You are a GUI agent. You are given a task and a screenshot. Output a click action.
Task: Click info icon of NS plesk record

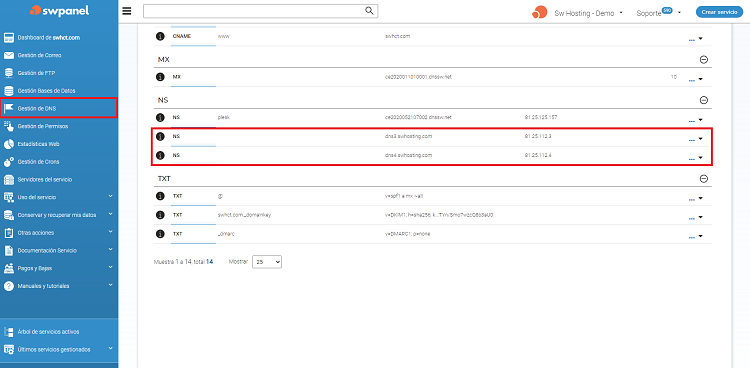[x=160, y=117]
